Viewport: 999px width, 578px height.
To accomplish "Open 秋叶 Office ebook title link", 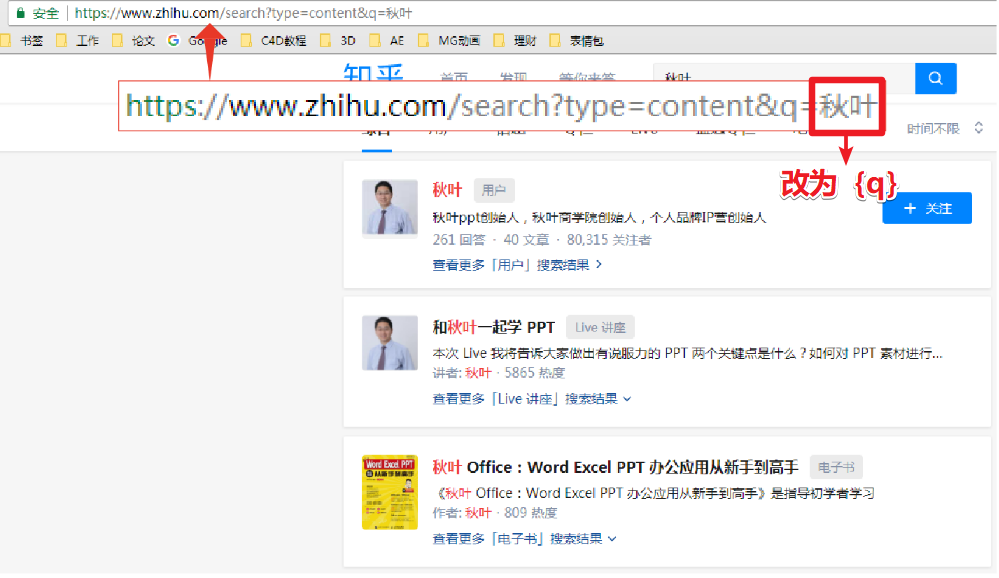I will tap(615, 467).
